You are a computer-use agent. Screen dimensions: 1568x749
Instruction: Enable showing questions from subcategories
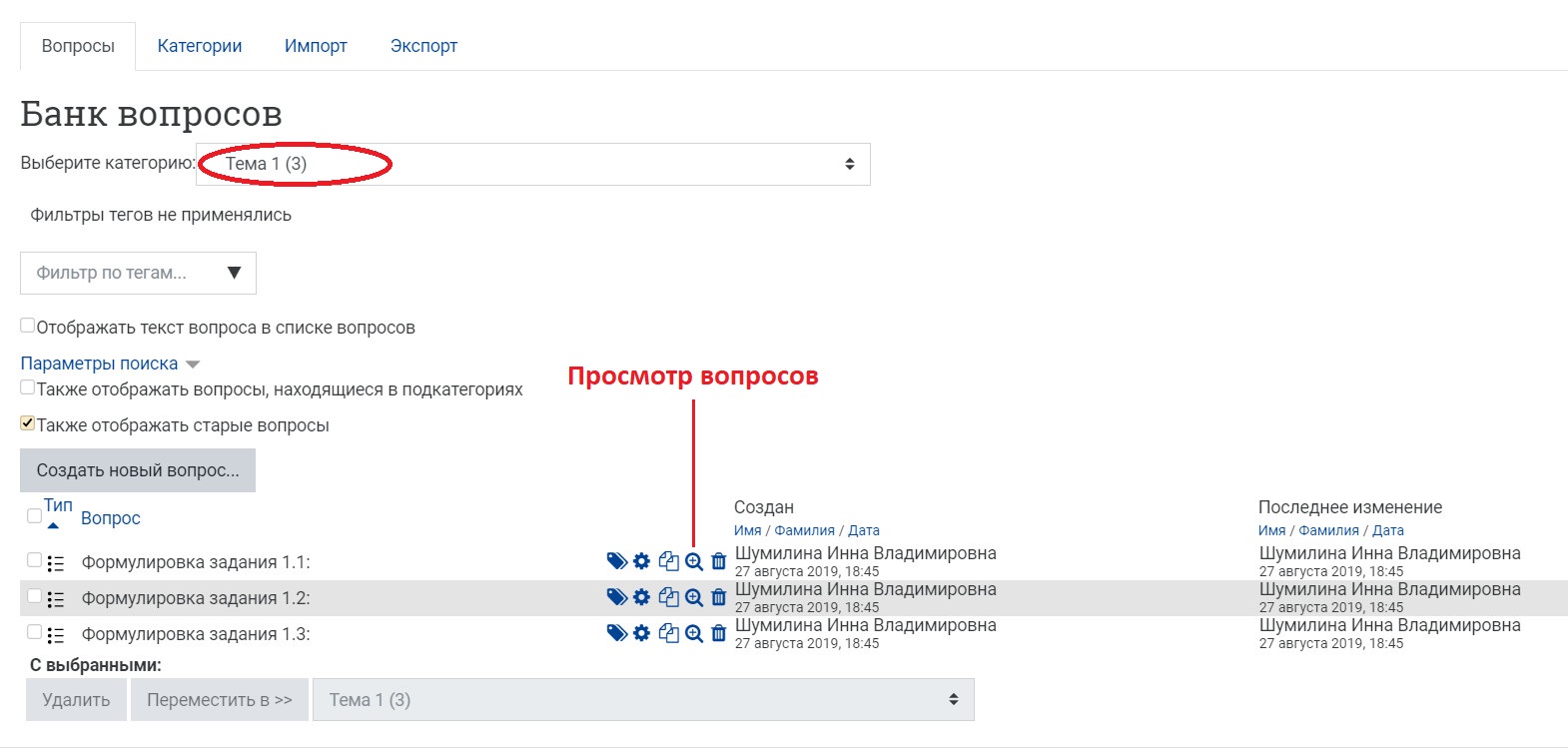click(28, 387)
